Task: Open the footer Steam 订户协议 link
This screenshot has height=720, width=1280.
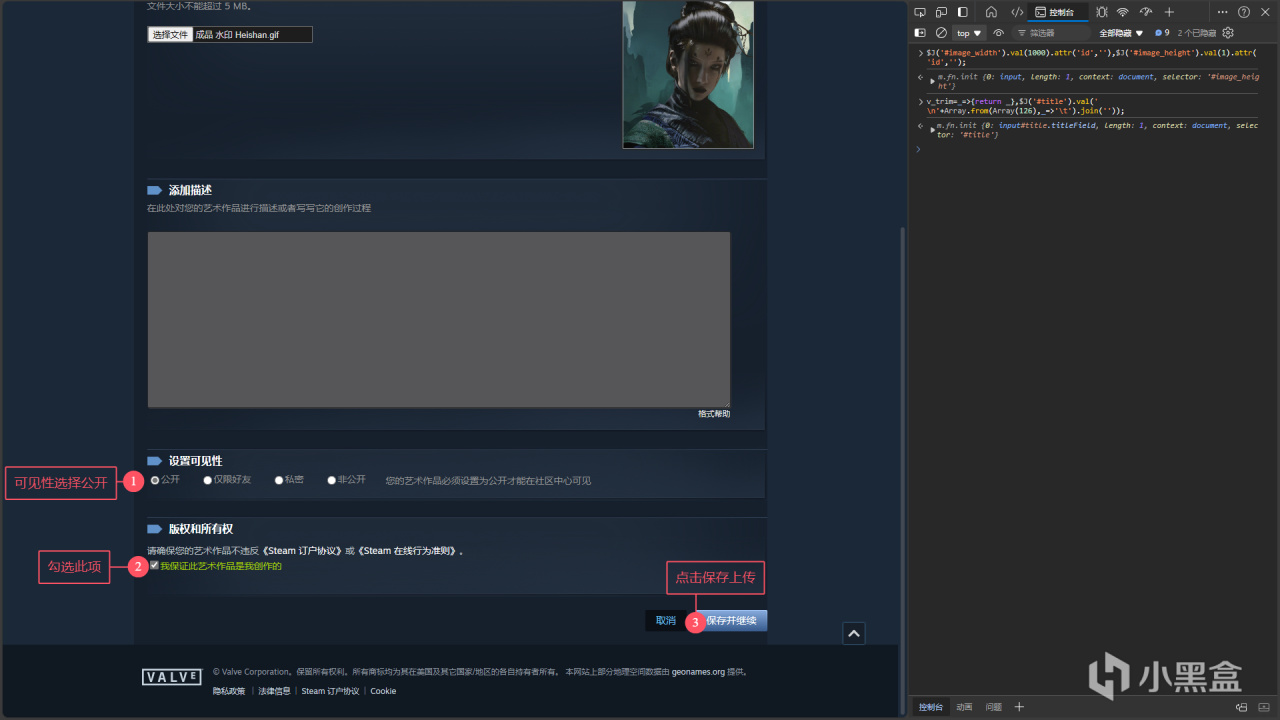Action: (330, 691)
